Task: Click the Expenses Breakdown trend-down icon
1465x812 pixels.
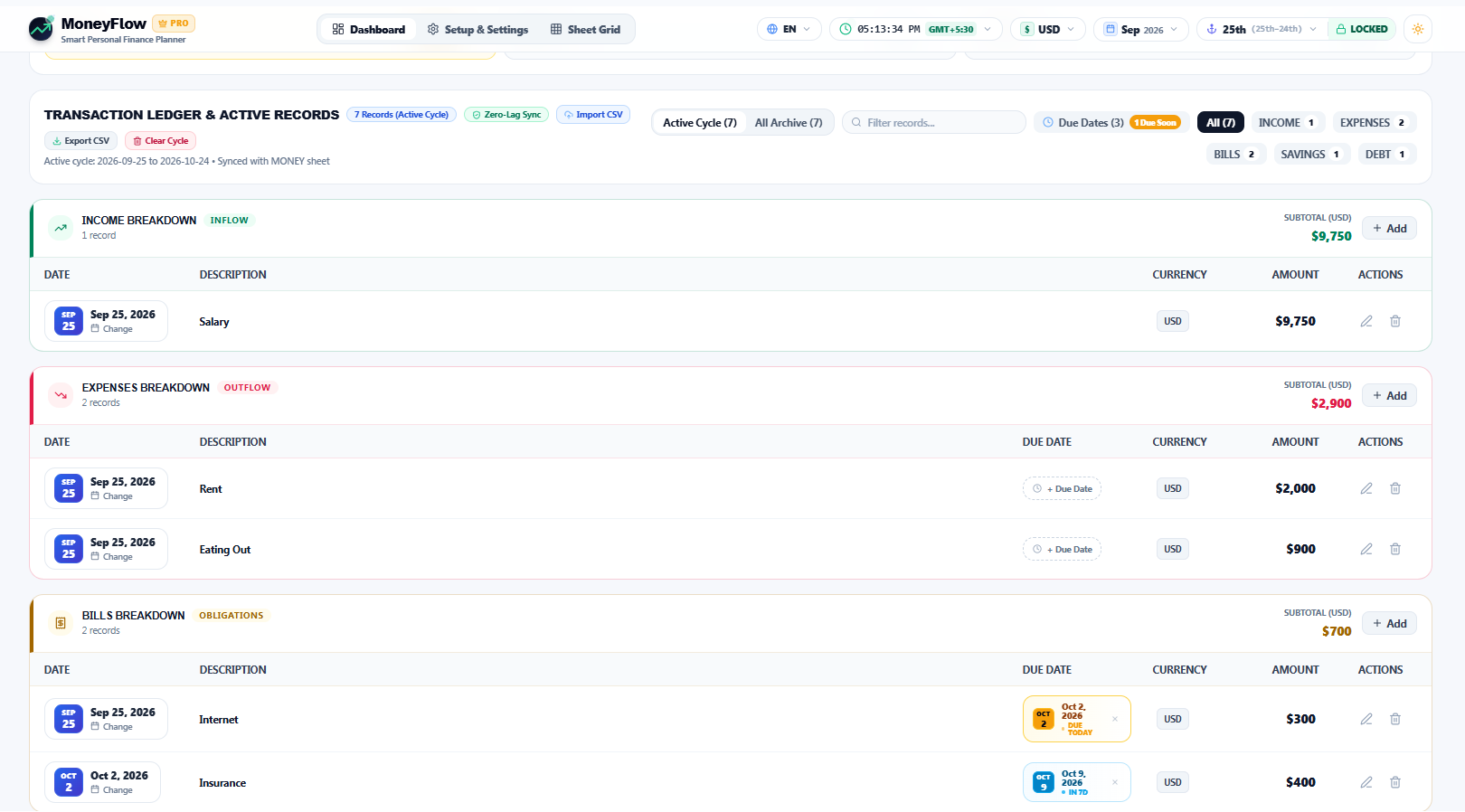Action: (61, 395)
